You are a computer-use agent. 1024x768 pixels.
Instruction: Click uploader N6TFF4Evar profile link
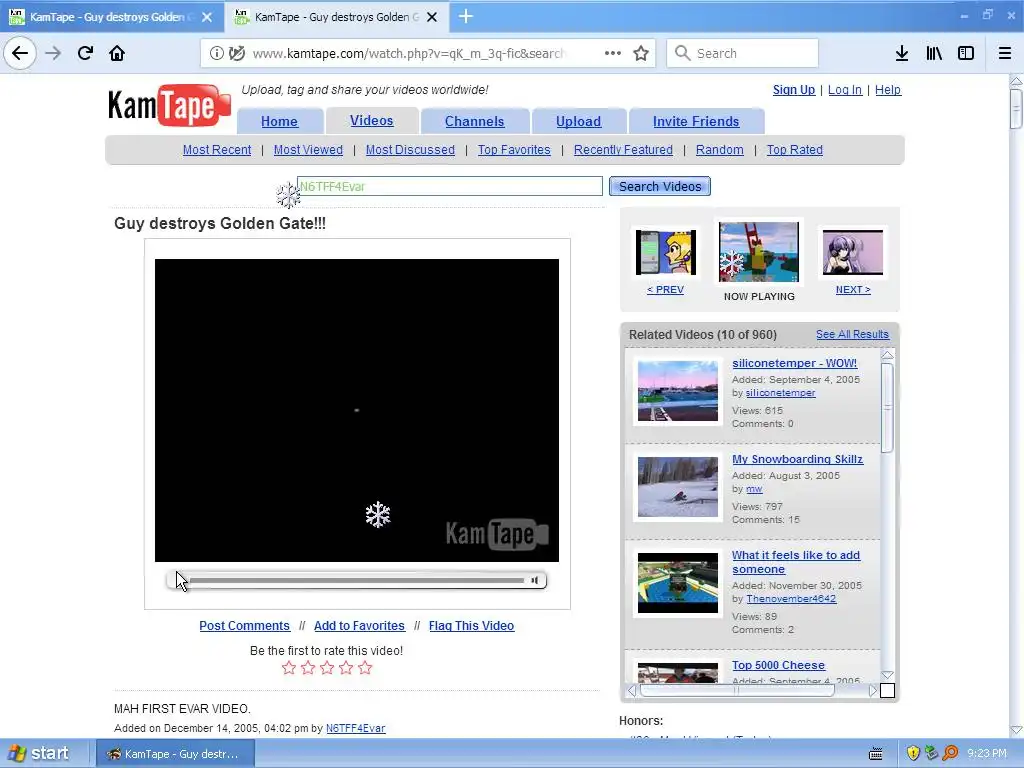356,728
